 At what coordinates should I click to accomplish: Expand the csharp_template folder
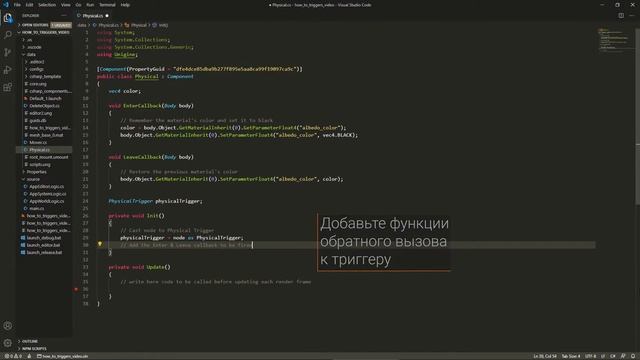coord(45,76)
